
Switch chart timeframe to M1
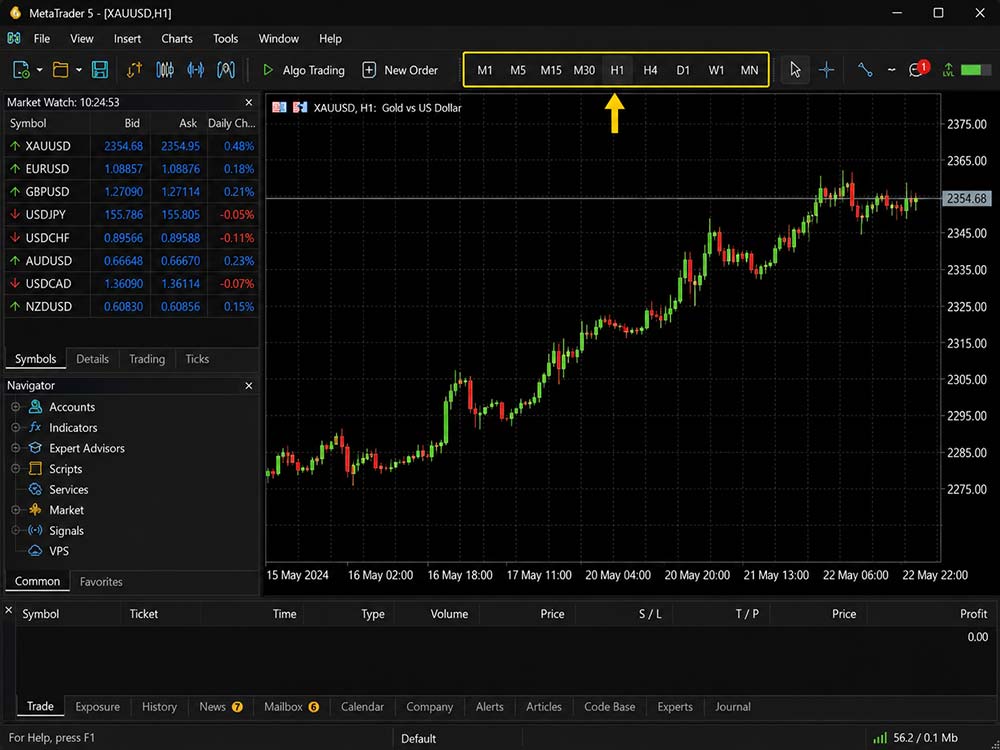(x=485, y=70)
